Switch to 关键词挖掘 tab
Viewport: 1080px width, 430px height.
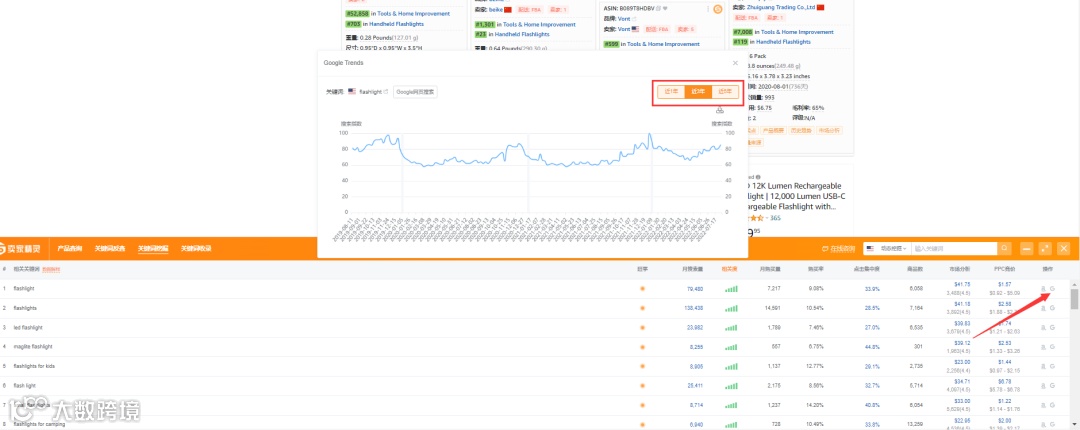[x=153, y=248]
